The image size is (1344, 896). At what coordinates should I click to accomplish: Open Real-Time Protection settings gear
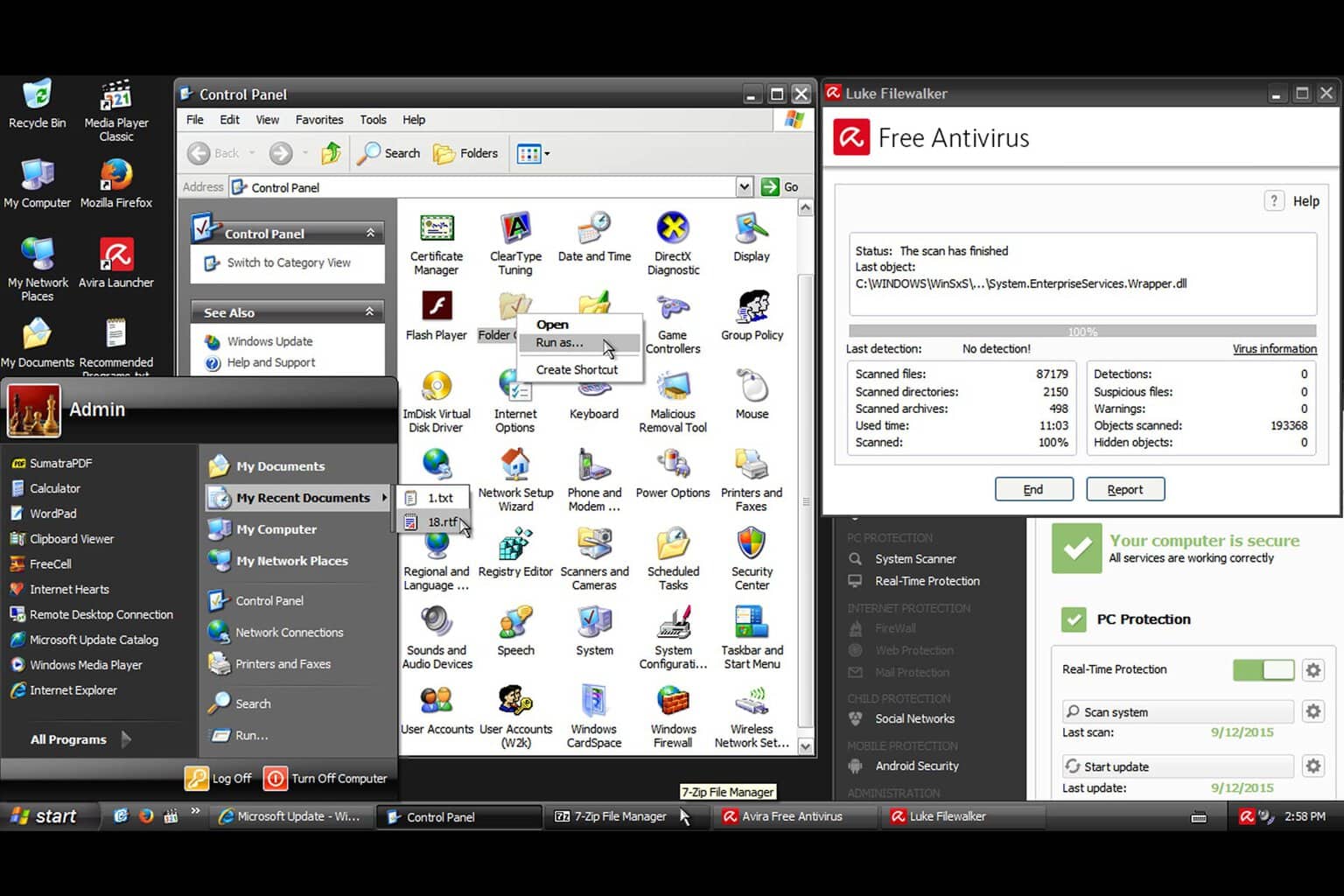pos(1312,670)
